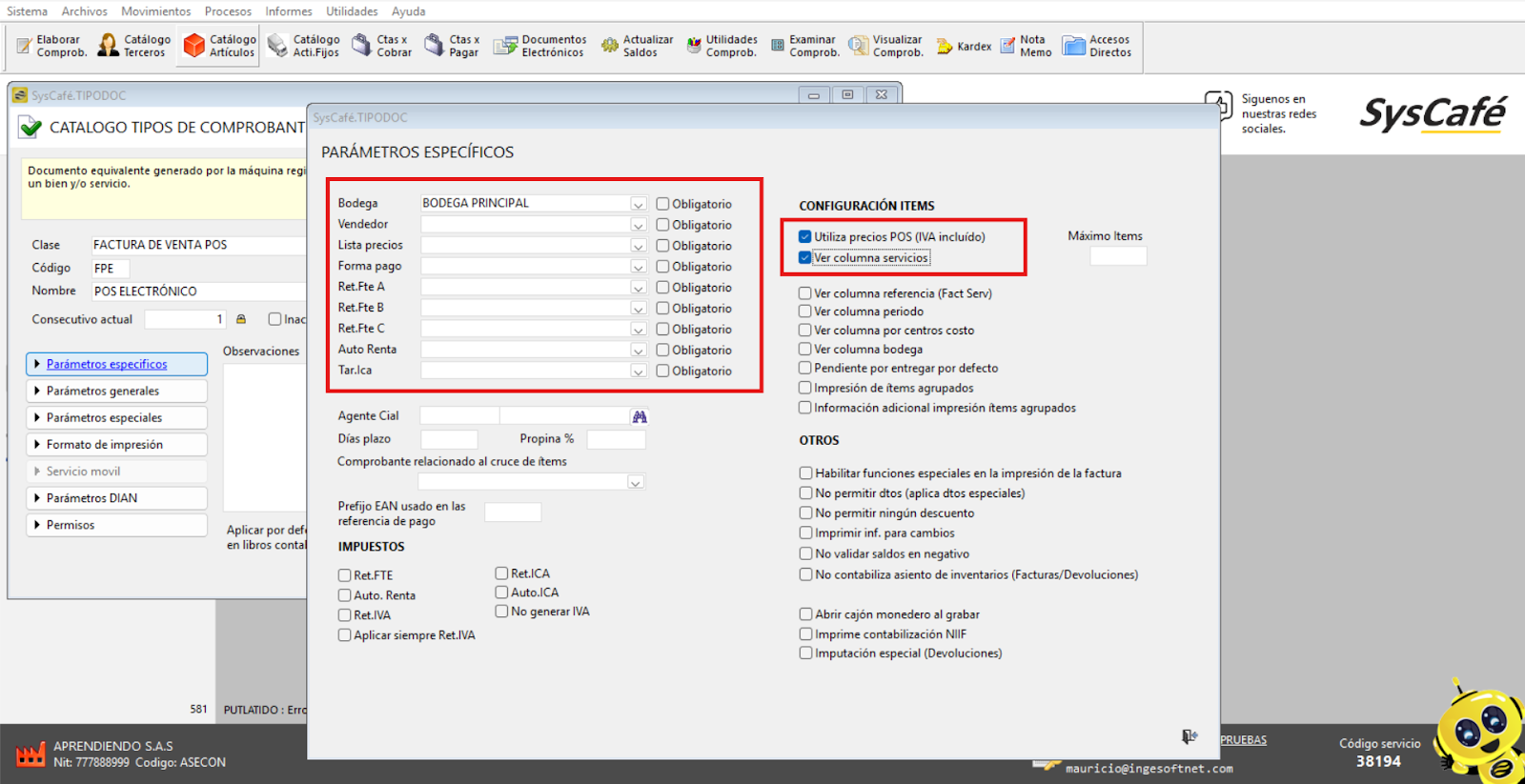Open the Movimientos menu
The height and width of the screenshot is (784, 1525).
click(155, 11)
